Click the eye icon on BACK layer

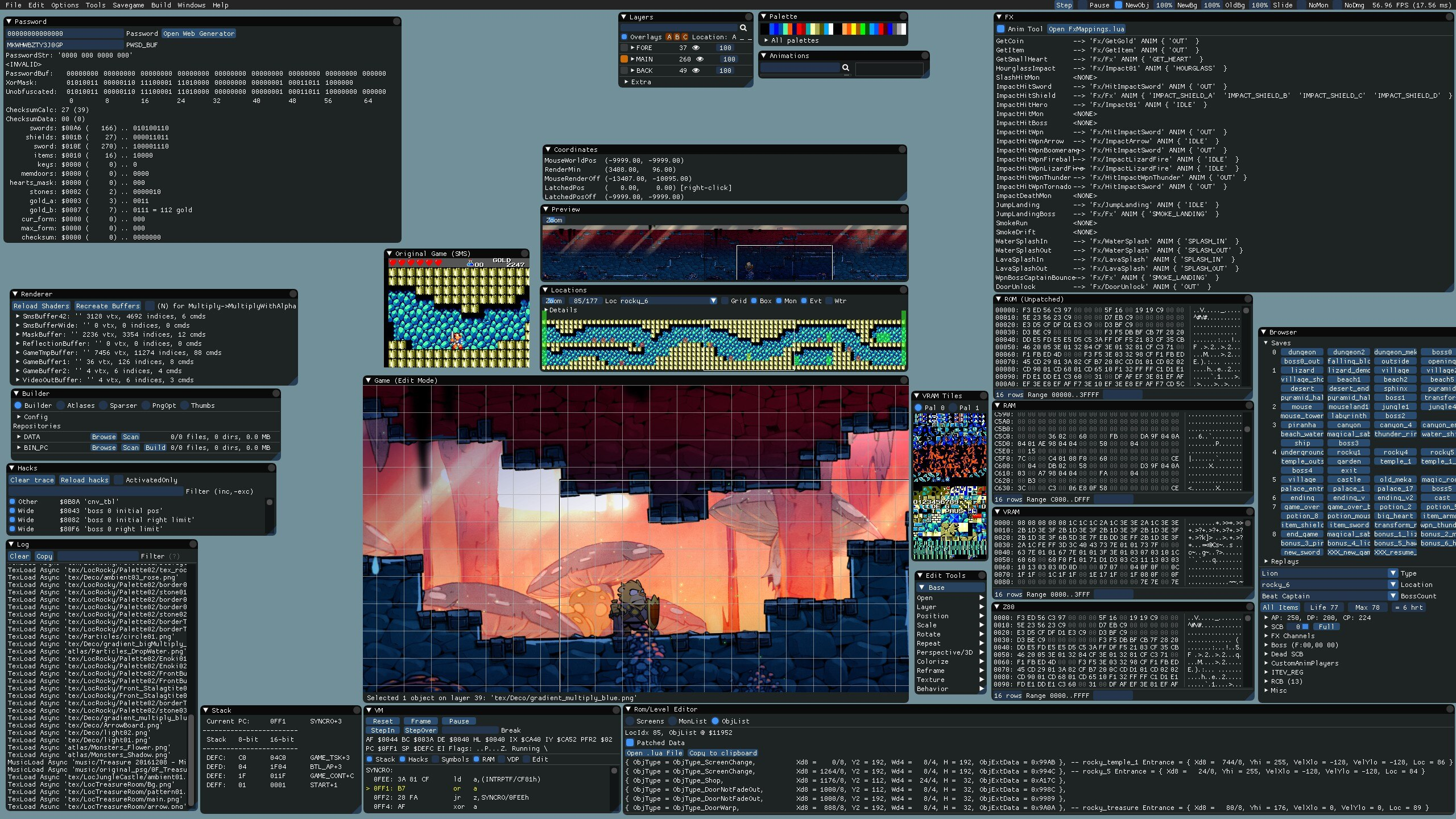[696, 71]
